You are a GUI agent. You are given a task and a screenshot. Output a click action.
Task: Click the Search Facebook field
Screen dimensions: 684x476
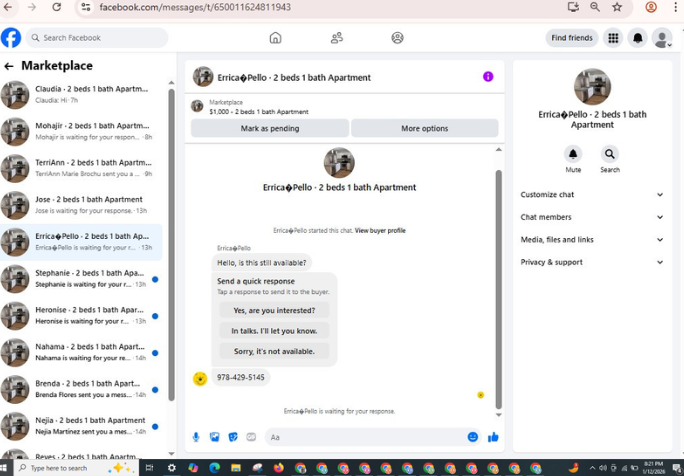tap(97, 38)
